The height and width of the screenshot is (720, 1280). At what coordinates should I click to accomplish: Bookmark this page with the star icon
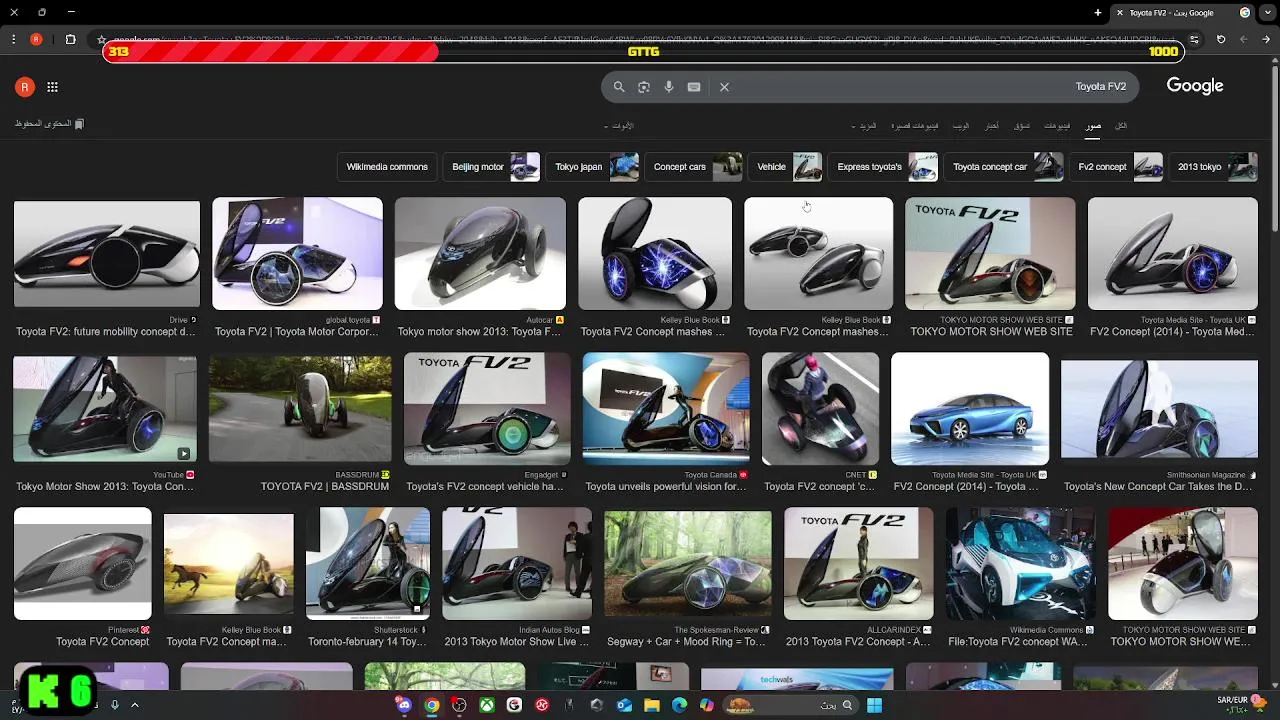click(x=101, y=40)
